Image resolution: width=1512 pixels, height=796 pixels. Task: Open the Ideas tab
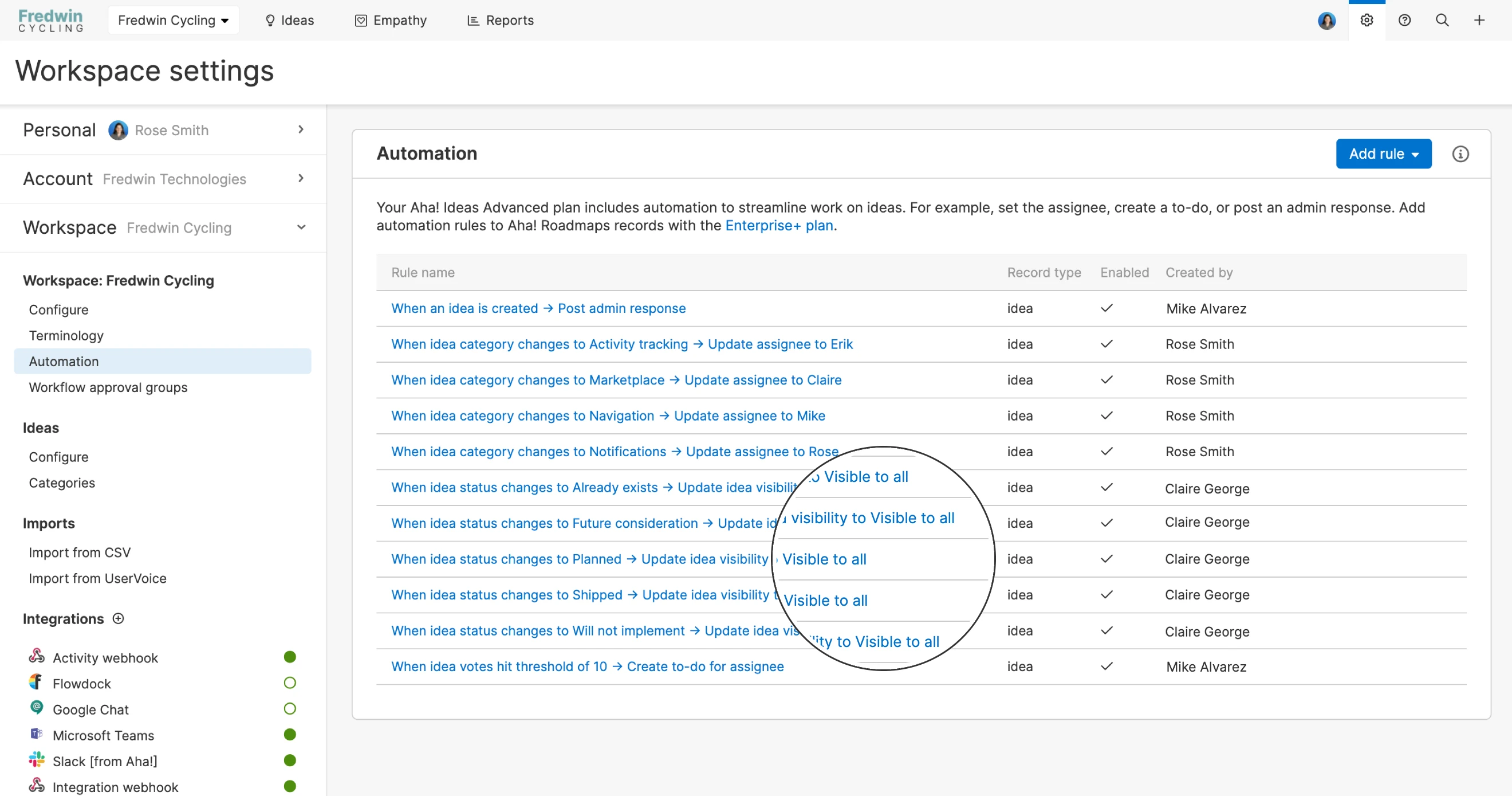289,21
